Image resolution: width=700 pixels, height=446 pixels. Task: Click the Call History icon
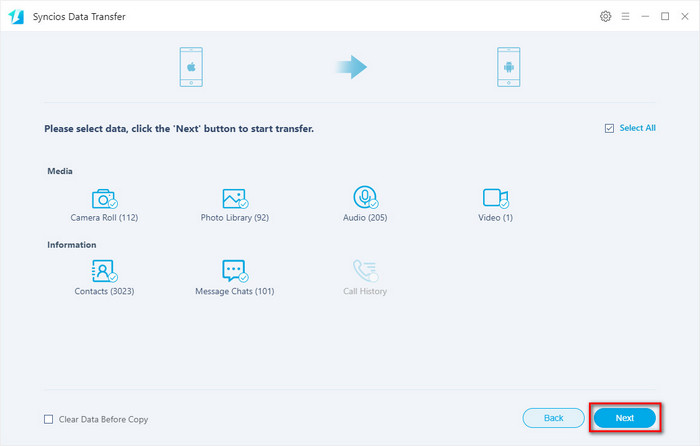click(365, 271)
